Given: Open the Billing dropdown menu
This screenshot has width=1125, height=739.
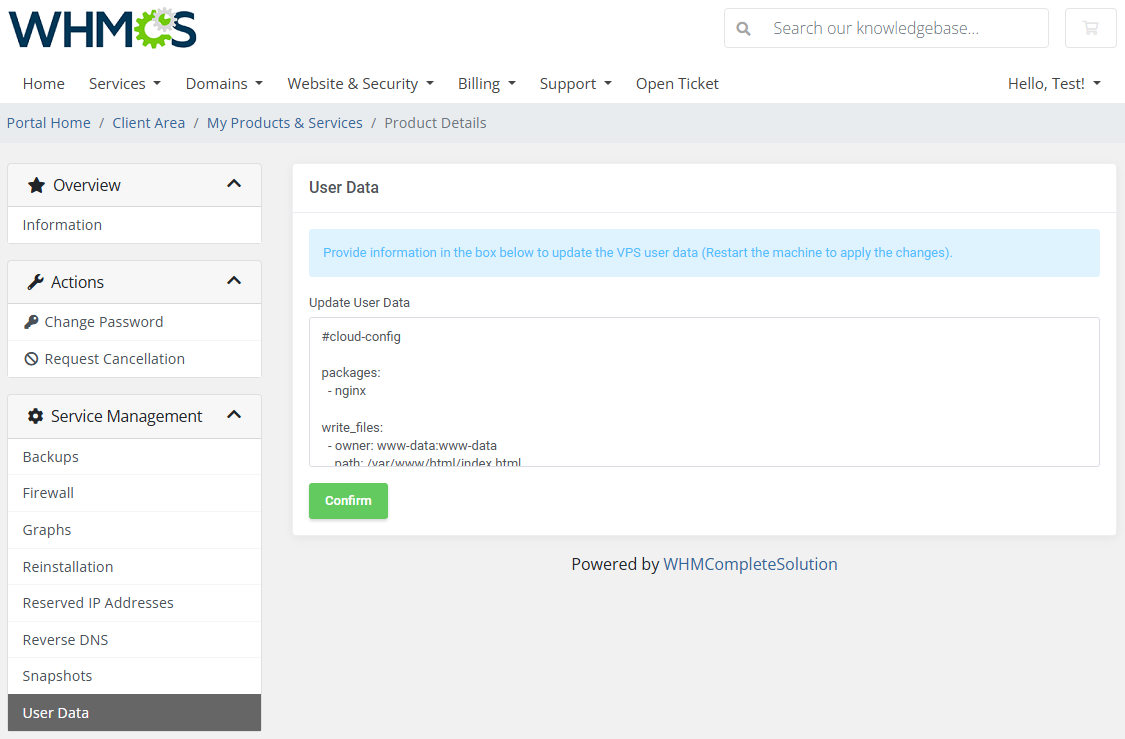Looking at the screenshot, I should coord(486,84).
